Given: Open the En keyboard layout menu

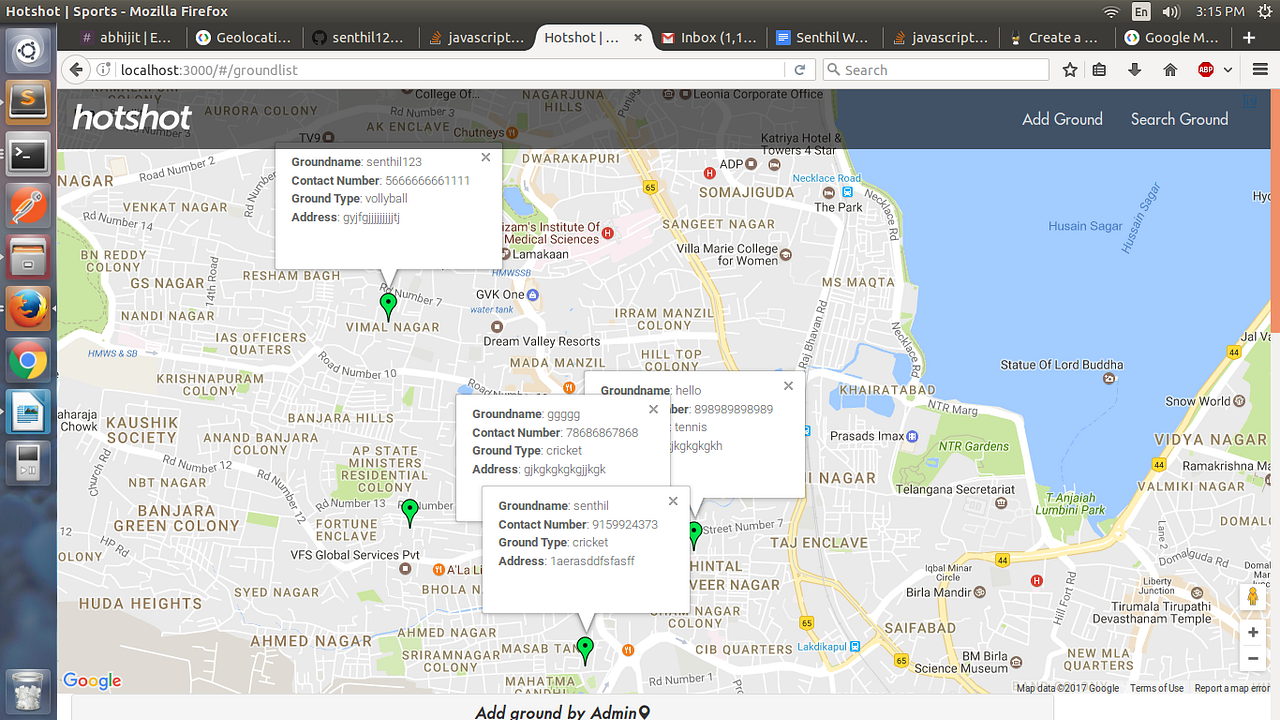Looking at the screenshot, I should pos(1141,12).
